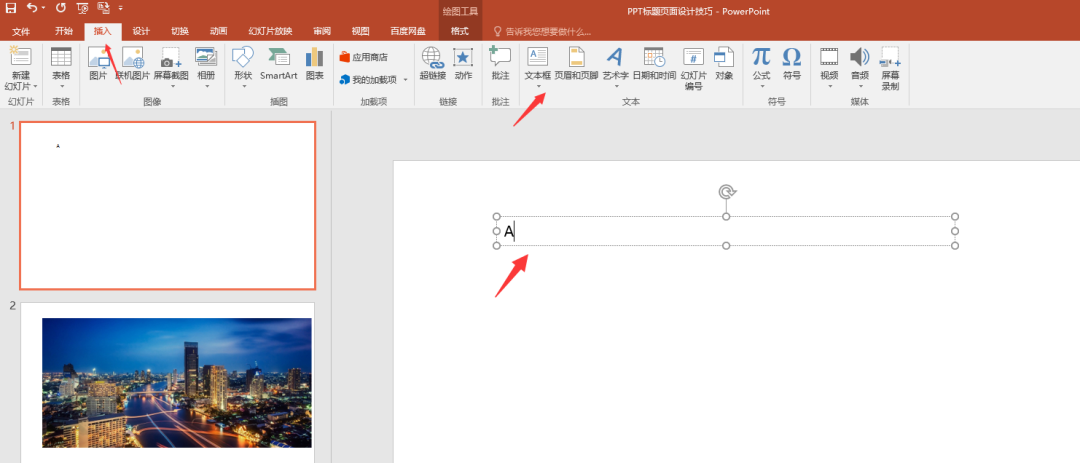Insert 日期和时间 date and time
This screenshot has width=1080, height=463.
coord(654,63)
